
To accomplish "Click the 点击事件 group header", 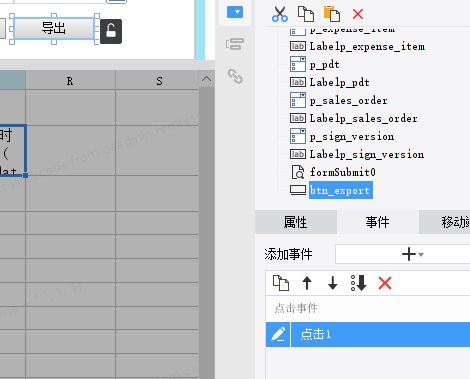I will tap(368, 308).
